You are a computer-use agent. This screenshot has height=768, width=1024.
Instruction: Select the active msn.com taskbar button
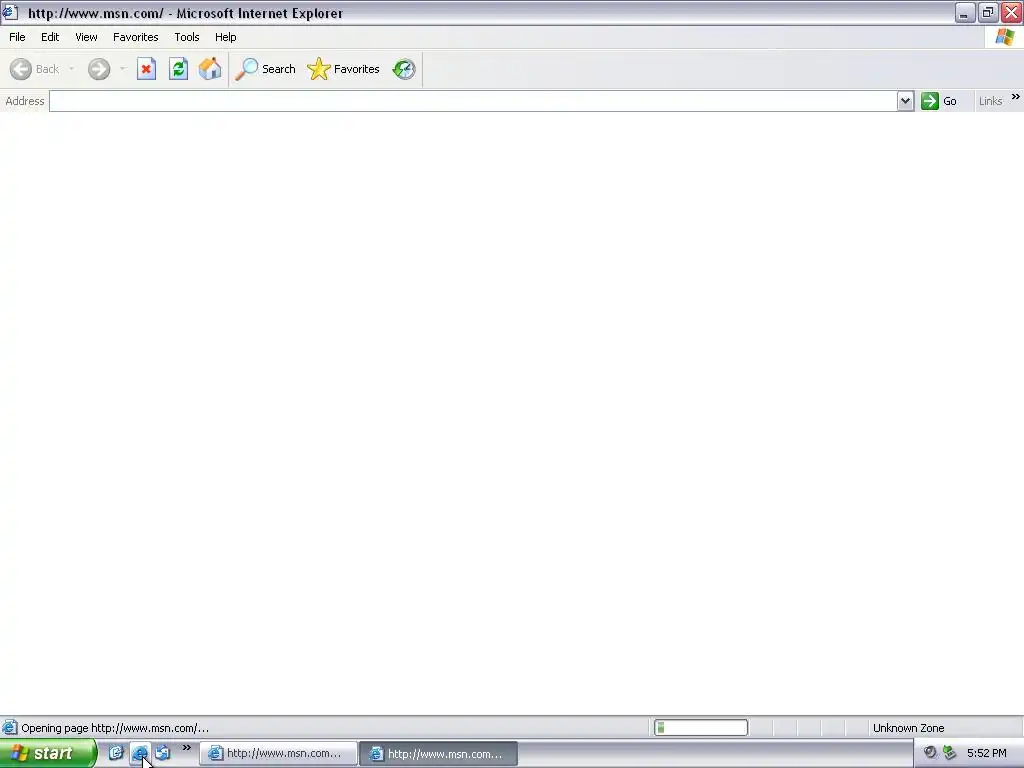click(x=439, y=754)
